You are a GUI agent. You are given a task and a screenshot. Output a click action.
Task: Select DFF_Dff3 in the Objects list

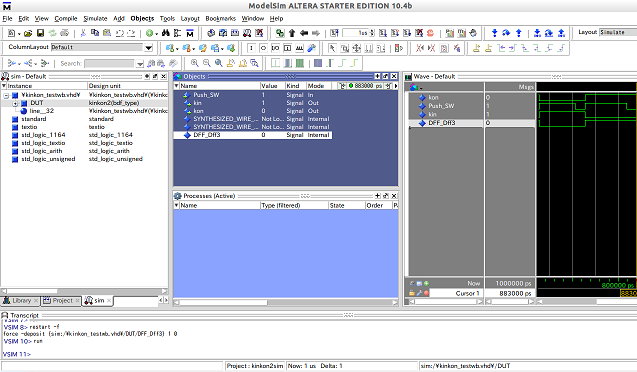click(253, 135)
